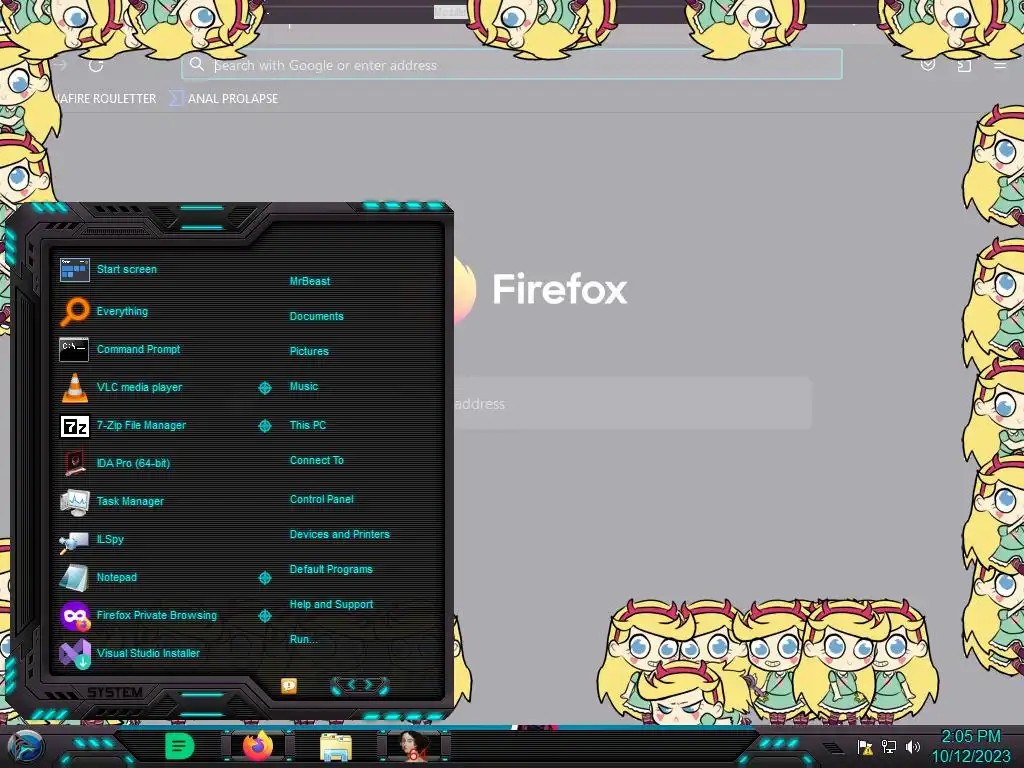
Task: Open Pictures from start menu
Action: tap(309, 351)
